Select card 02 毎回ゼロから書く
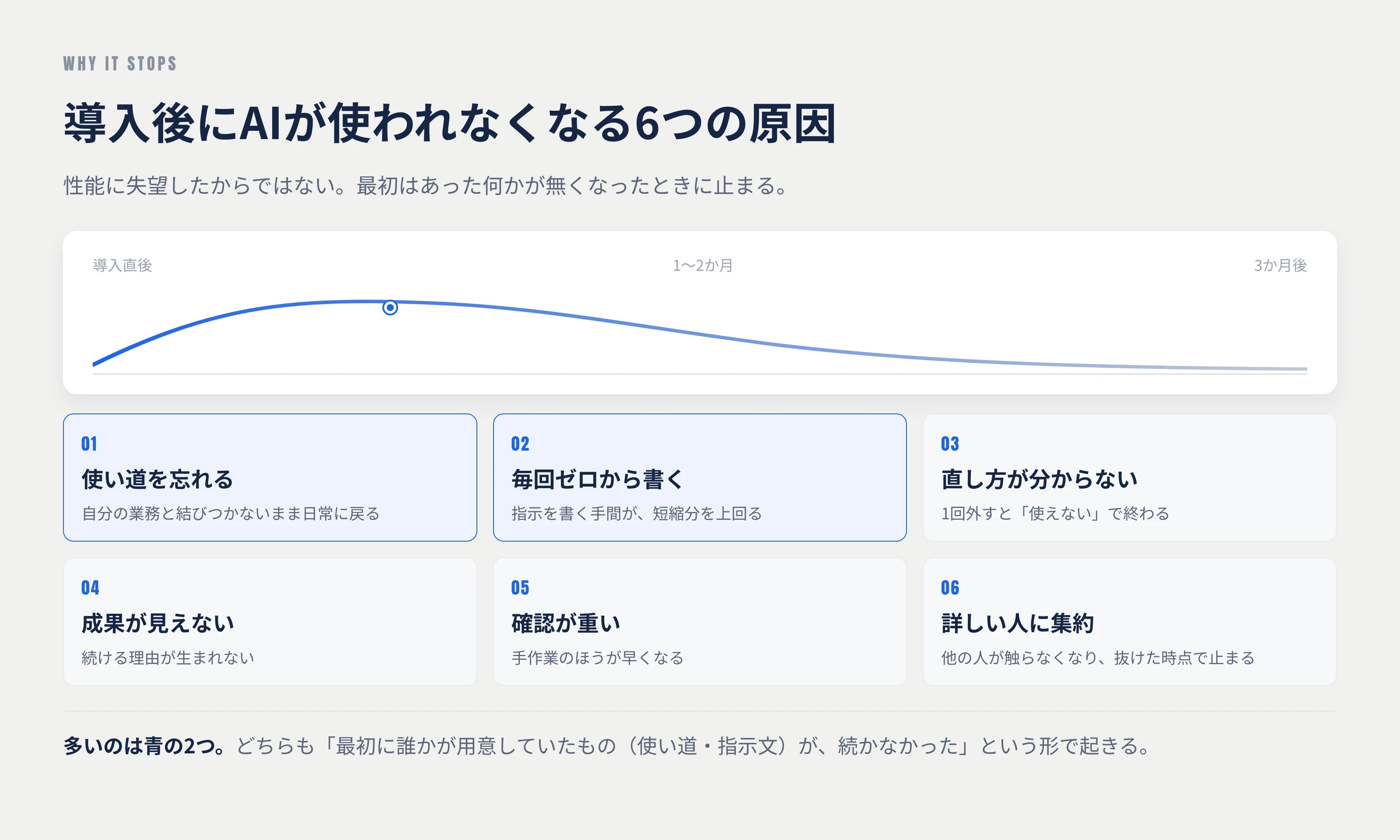Image resolution: width=1400 pixels, height=840 pixels. pos(700,477)
